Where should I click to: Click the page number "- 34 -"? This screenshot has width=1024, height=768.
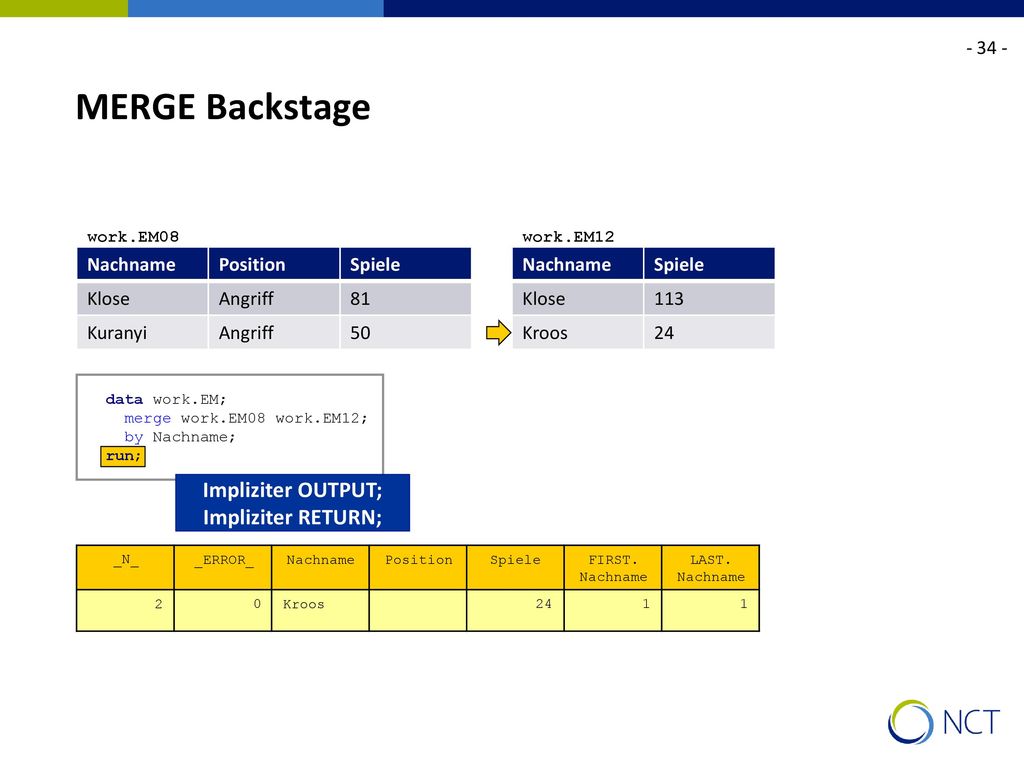click(x=986, y=48)
